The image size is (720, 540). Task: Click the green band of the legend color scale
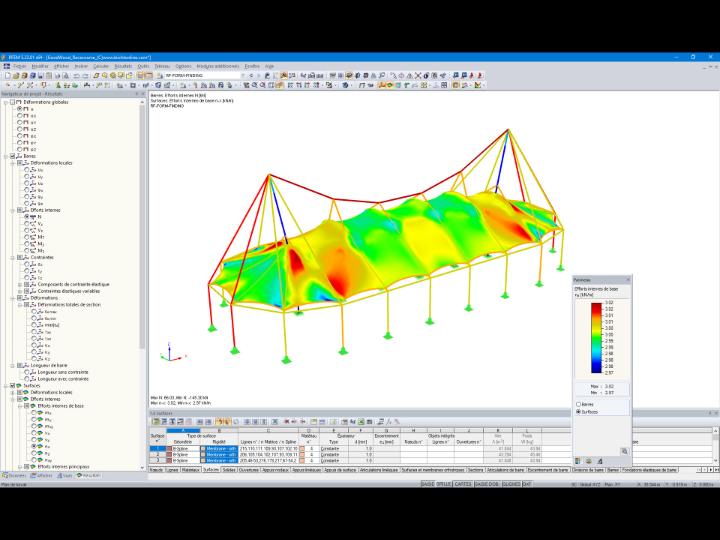[596, 340]
